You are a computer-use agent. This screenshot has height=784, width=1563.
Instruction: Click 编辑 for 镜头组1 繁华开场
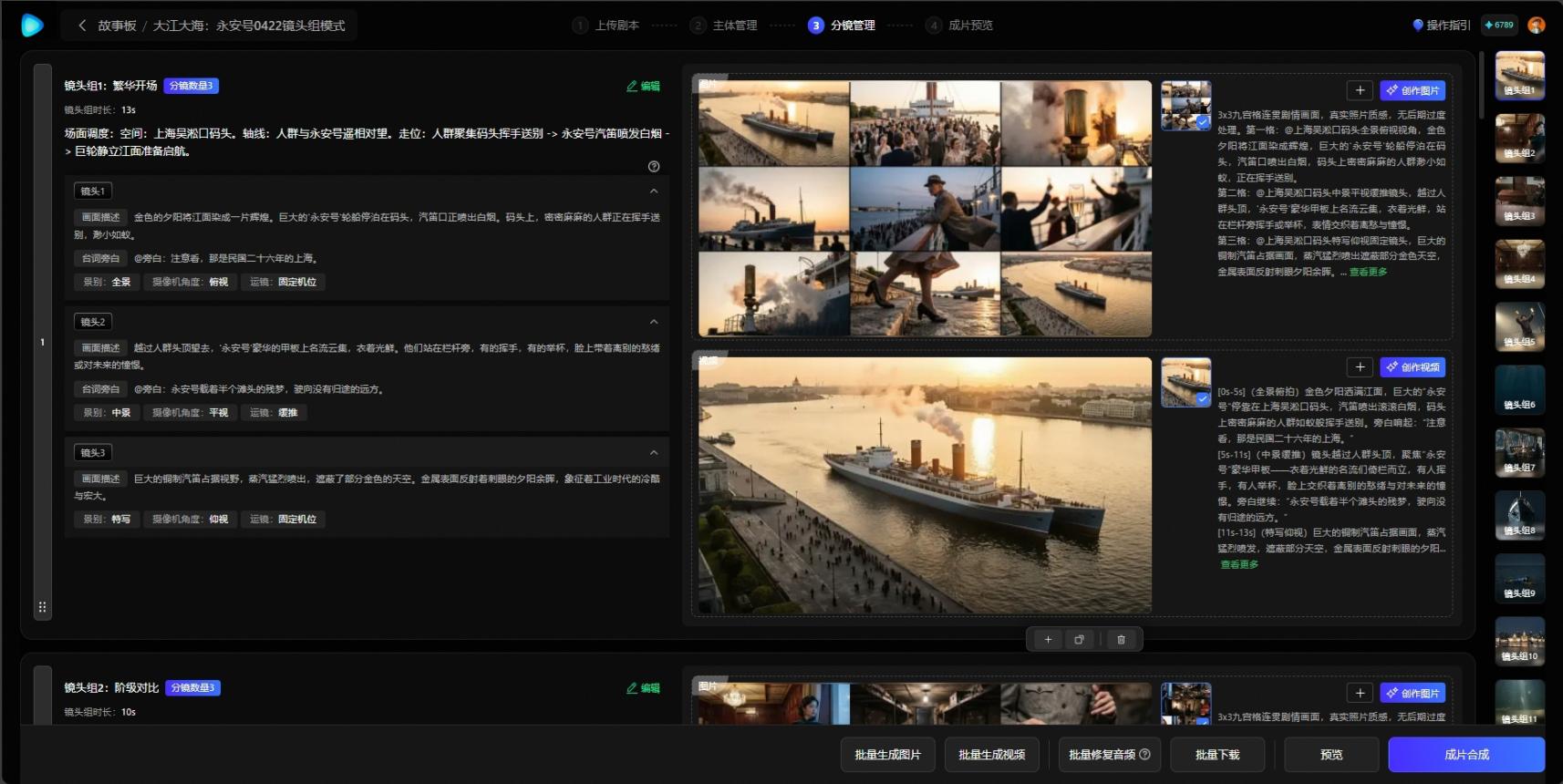643,86
